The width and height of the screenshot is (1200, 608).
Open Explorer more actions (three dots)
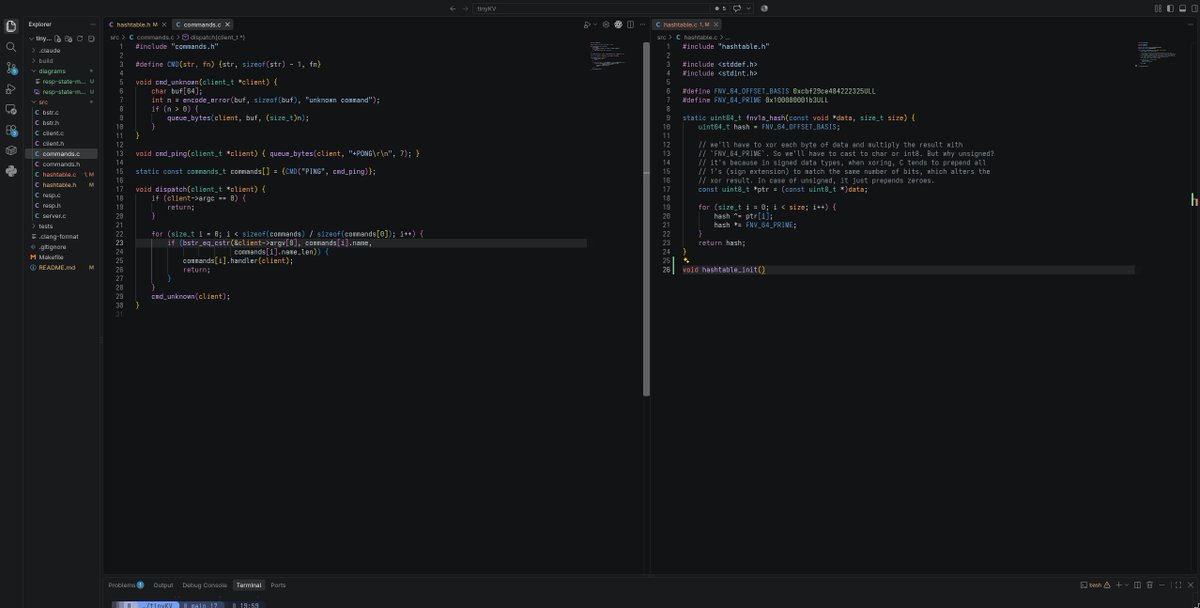(93, 24)
